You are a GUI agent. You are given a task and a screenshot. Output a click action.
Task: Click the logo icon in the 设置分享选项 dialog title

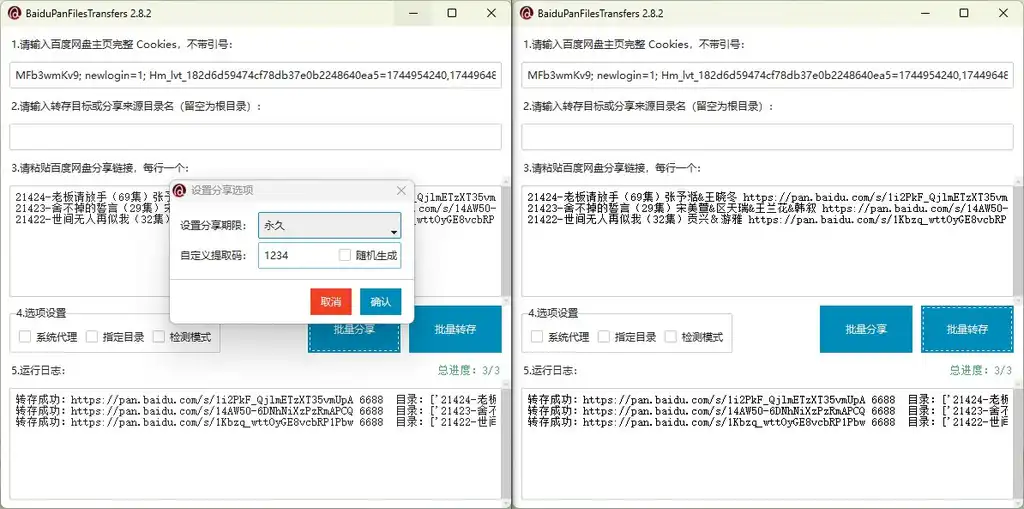[x=180, y=190]
